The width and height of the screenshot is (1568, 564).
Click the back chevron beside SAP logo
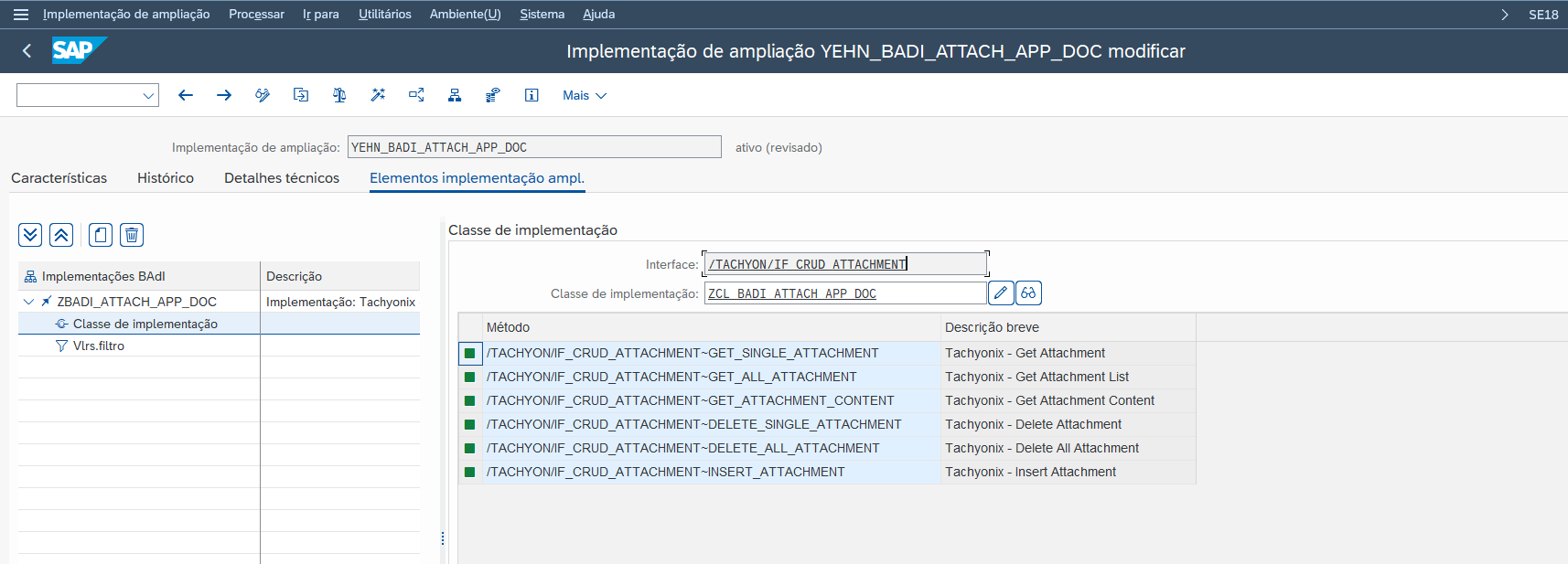click(x=27, y=51)
